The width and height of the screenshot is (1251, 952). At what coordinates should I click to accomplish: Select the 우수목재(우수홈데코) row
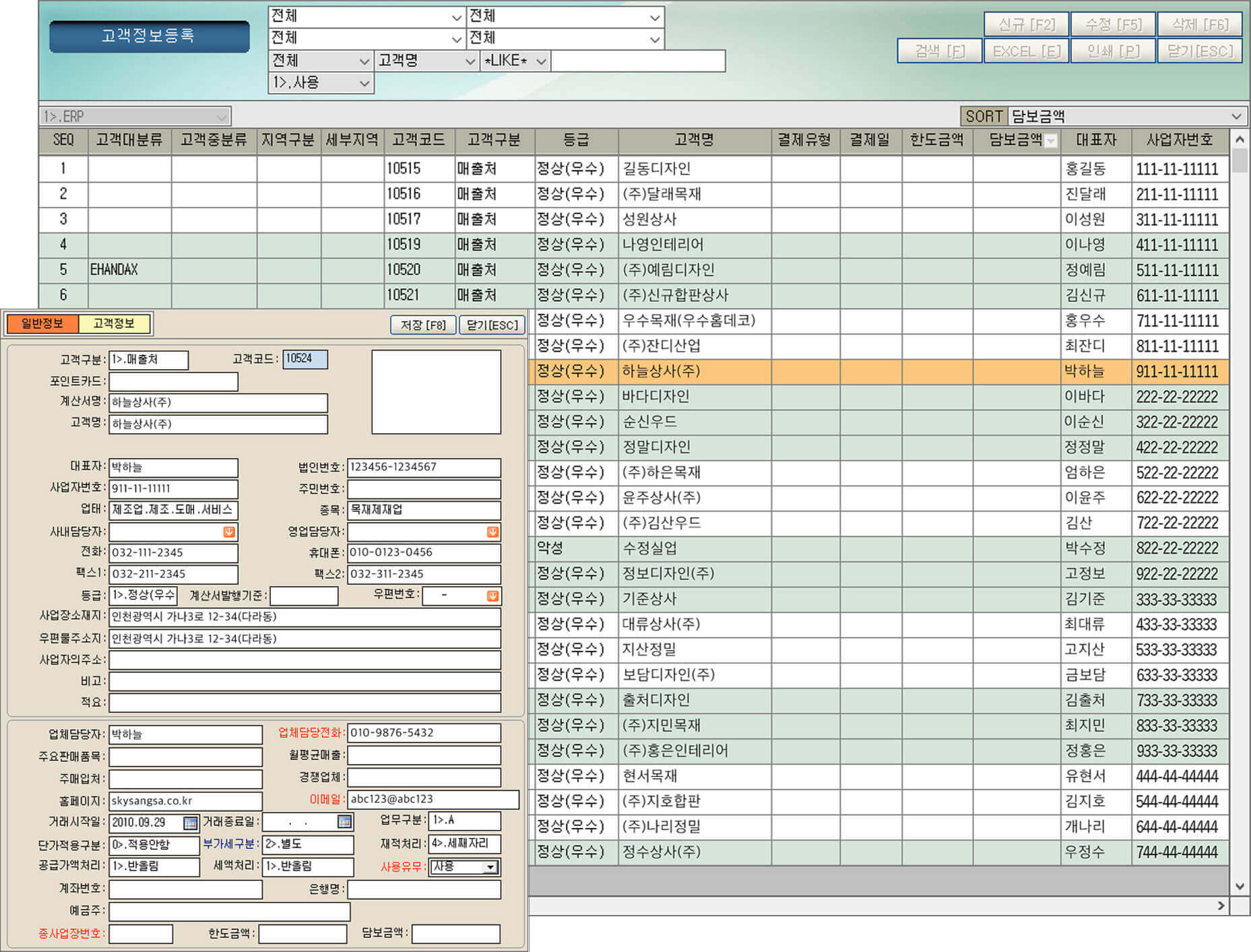tap(878, 321)
